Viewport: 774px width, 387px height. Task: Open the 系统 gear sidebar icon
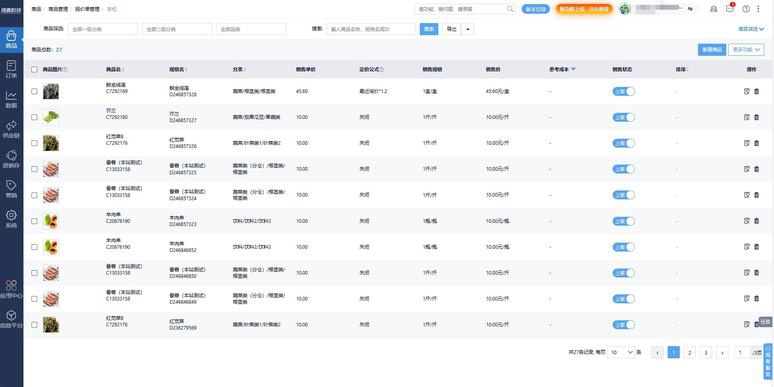pyautogui.click(x=11, y=219)
